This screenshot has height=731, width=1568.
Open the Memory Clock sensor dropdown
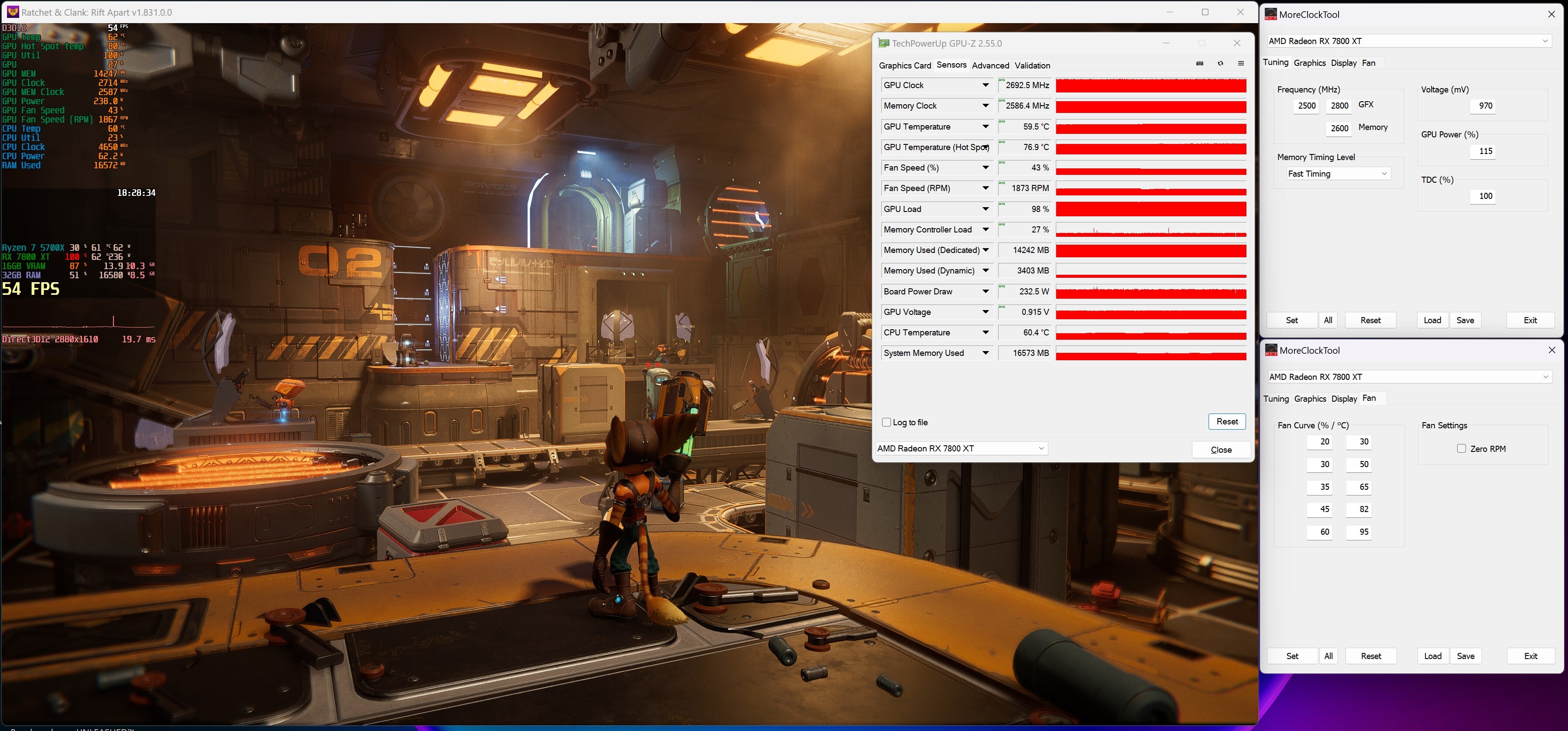coord(986,106)
